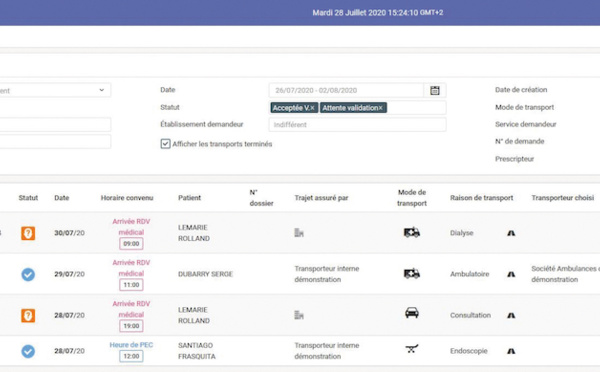Remove the Attente validation status filter tag
The height and width of the screenshot is (372, 600).
point(380,108)
